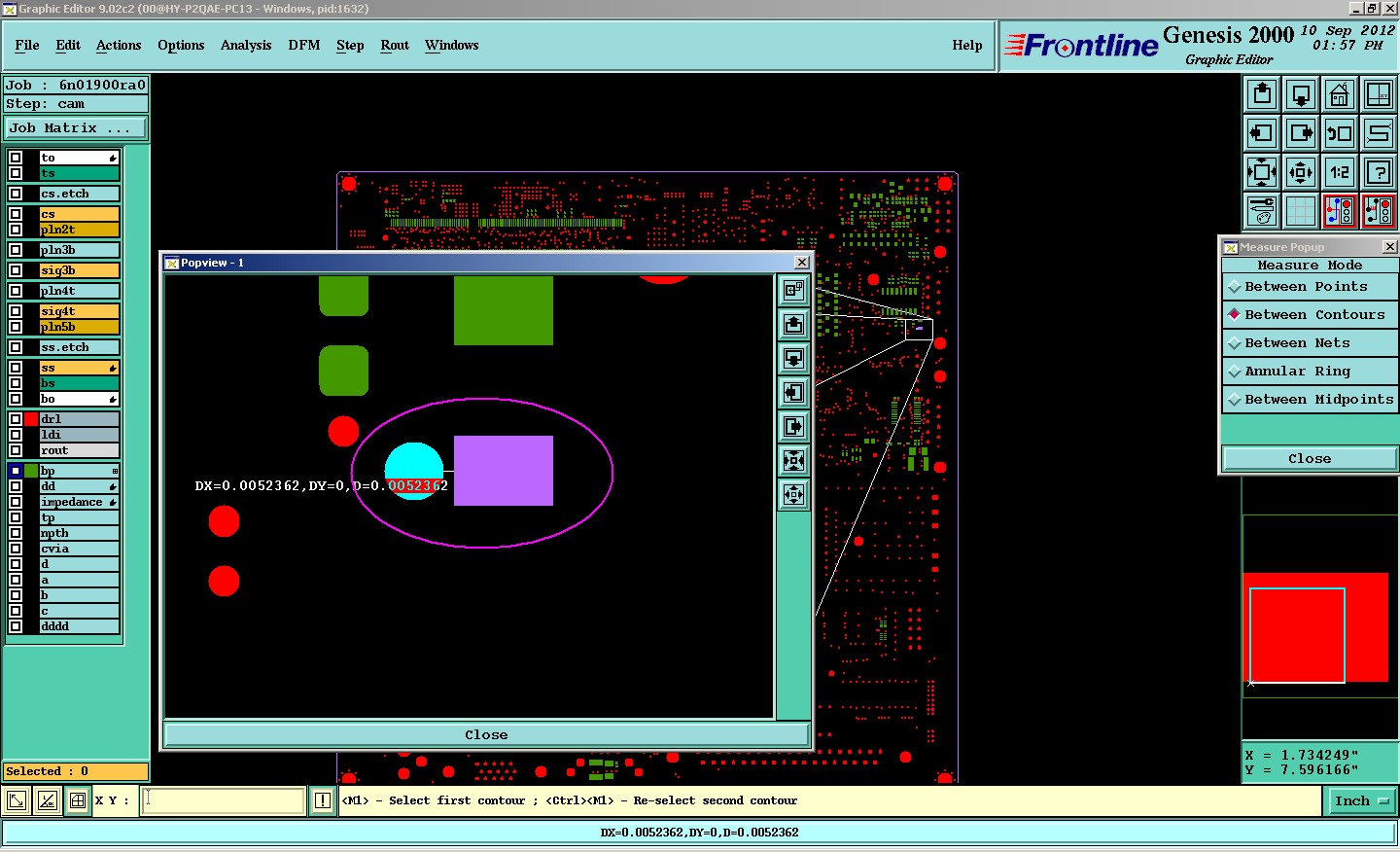Open the wrench and palette tools icon

[x=1262, y=210]
